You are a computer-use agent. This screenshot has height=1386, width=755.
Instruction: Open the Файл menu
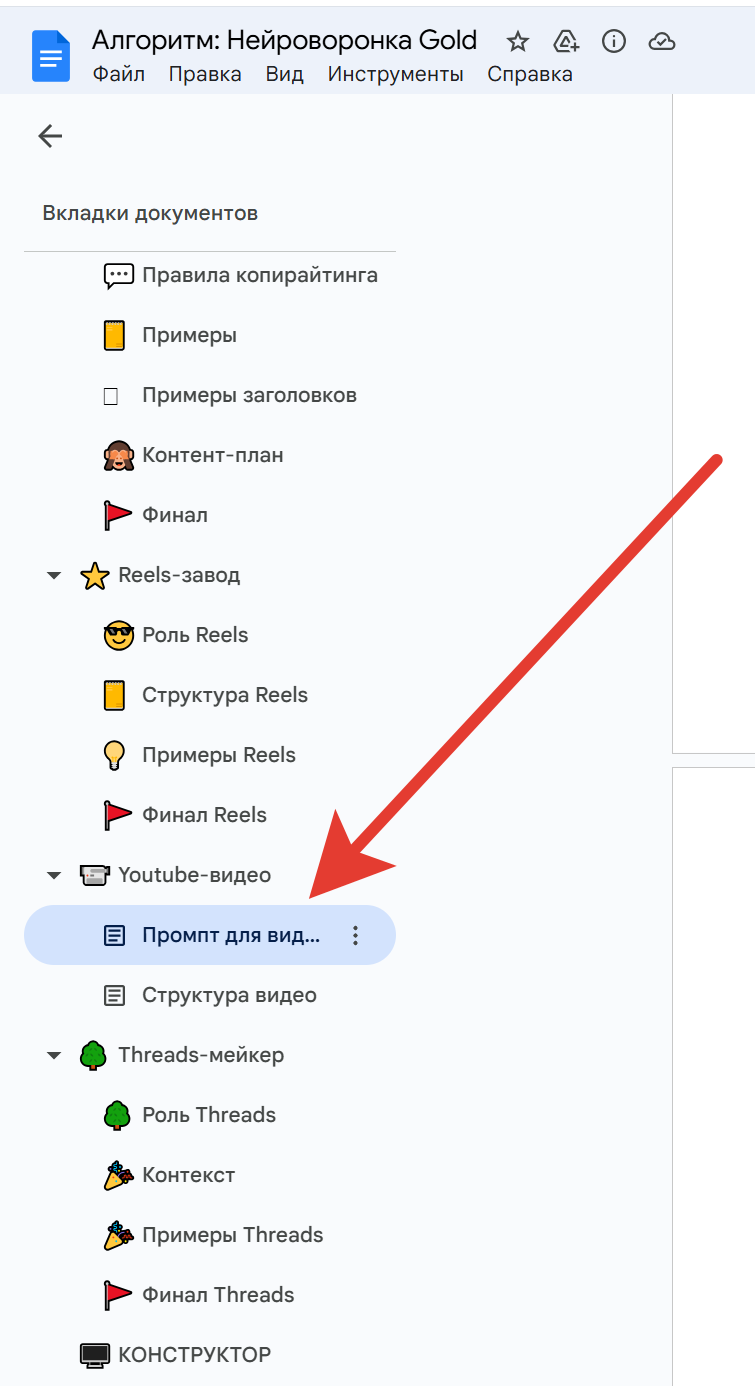click(118, 74)
